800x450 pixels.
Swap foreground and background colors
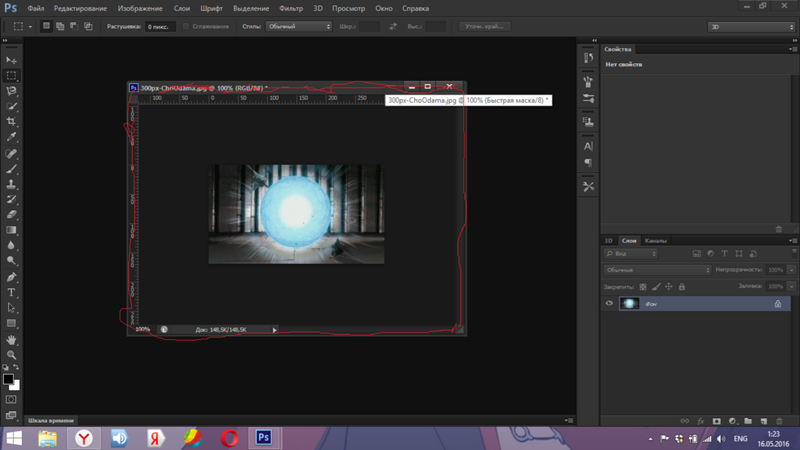click(16, 367)
